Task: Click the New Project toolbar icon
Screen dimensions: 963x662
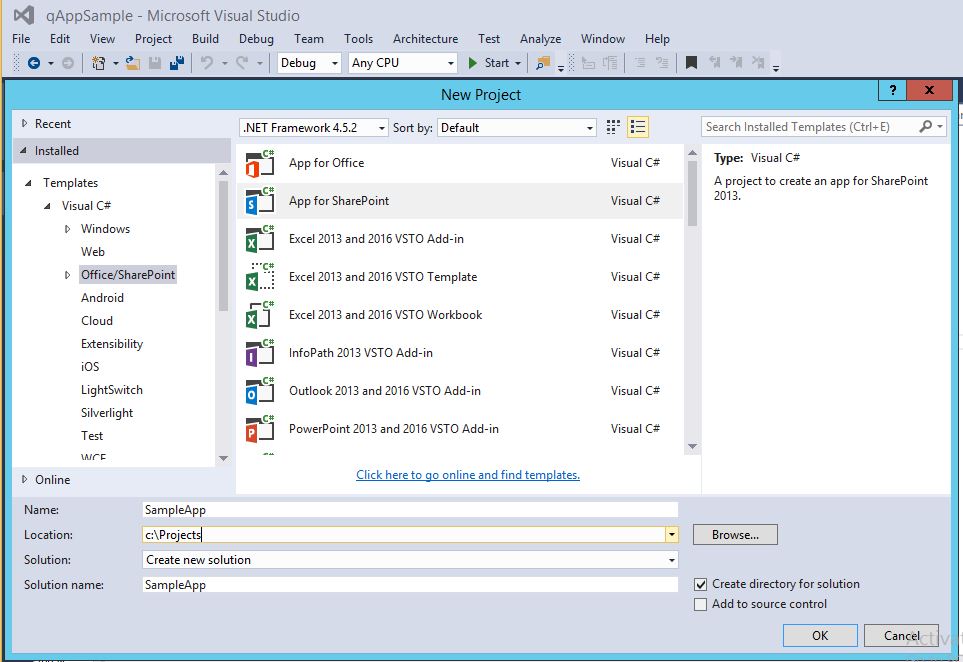Action: point(98,63)
